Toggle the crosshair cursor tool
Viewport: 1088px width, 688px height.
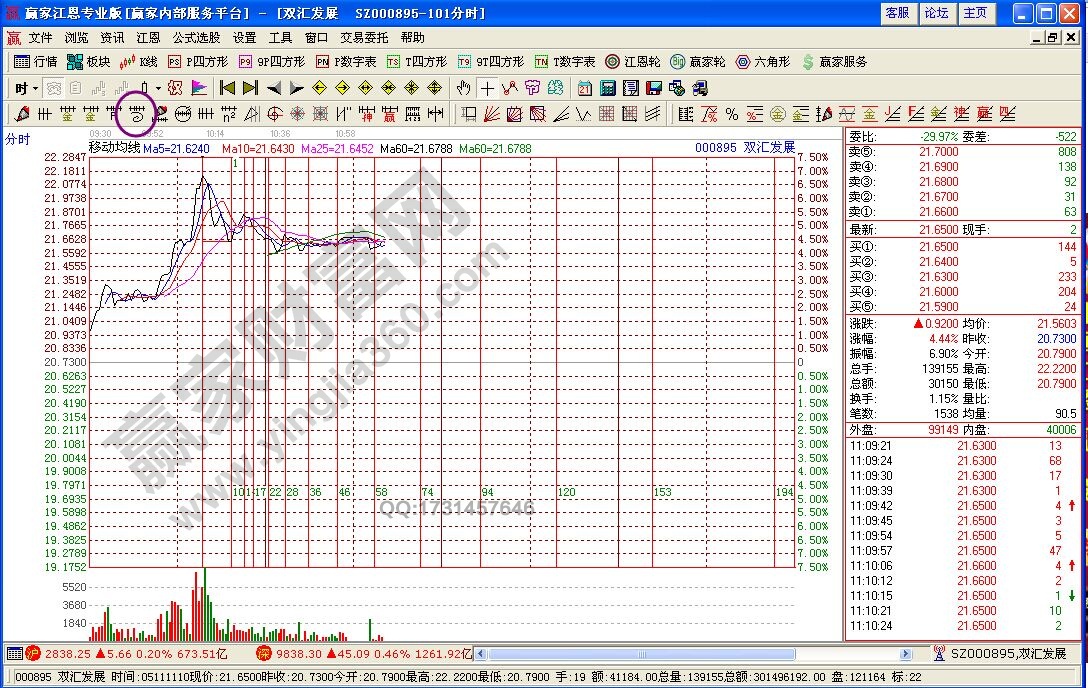[487, 88]
